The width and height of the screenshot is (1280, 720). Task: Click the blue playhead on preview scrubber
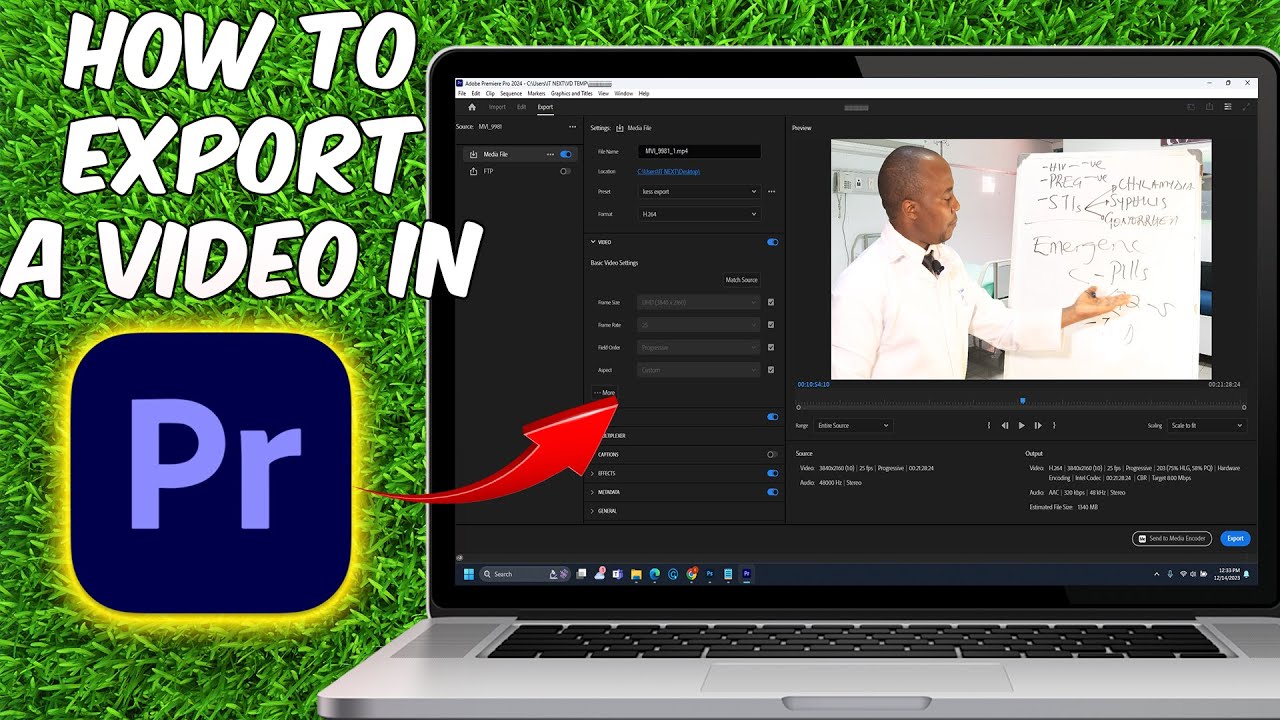(1022, 401)
